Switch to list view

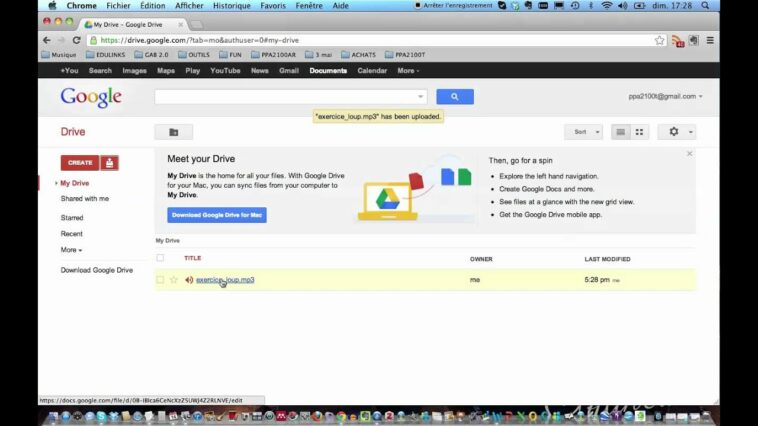coord(621,132)
